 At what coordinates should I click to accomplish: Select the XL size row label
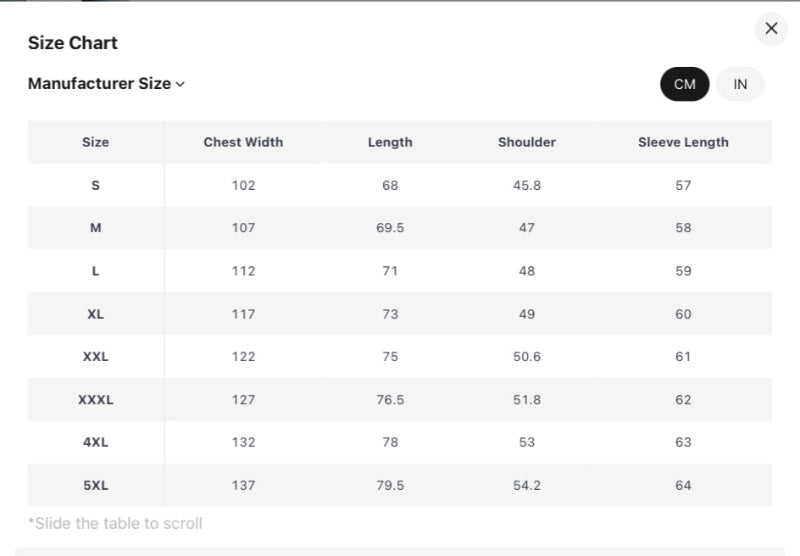click(96, 314)
